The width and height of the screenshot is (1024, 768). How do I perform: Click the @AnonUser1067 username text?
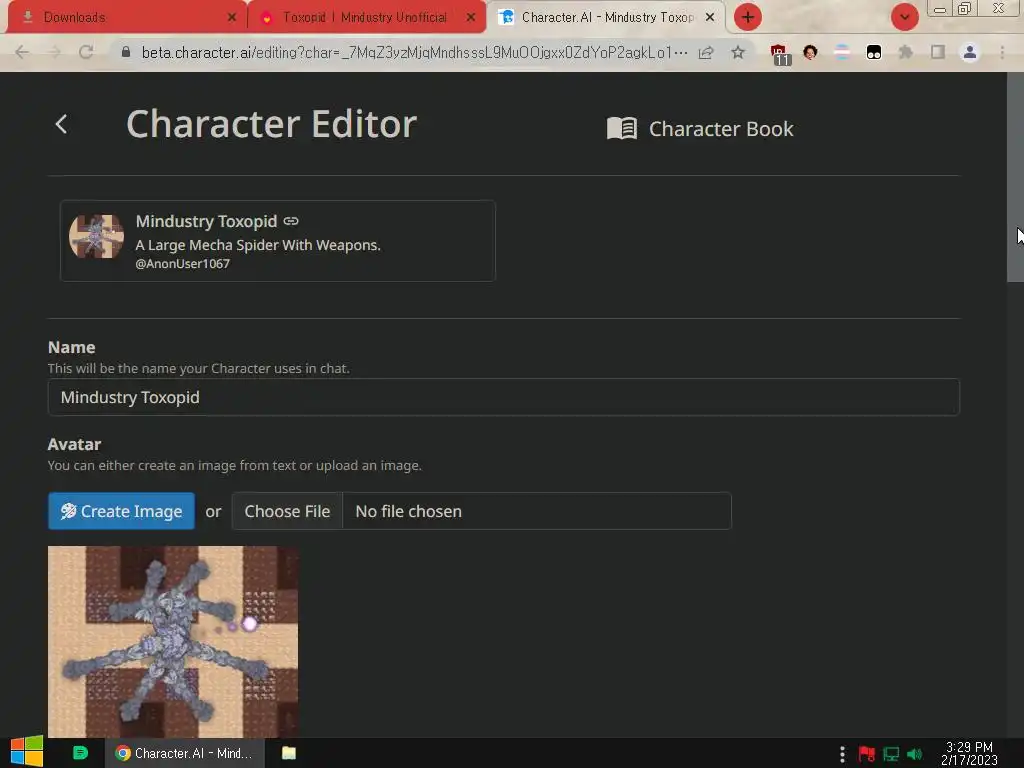coord(182,264)
